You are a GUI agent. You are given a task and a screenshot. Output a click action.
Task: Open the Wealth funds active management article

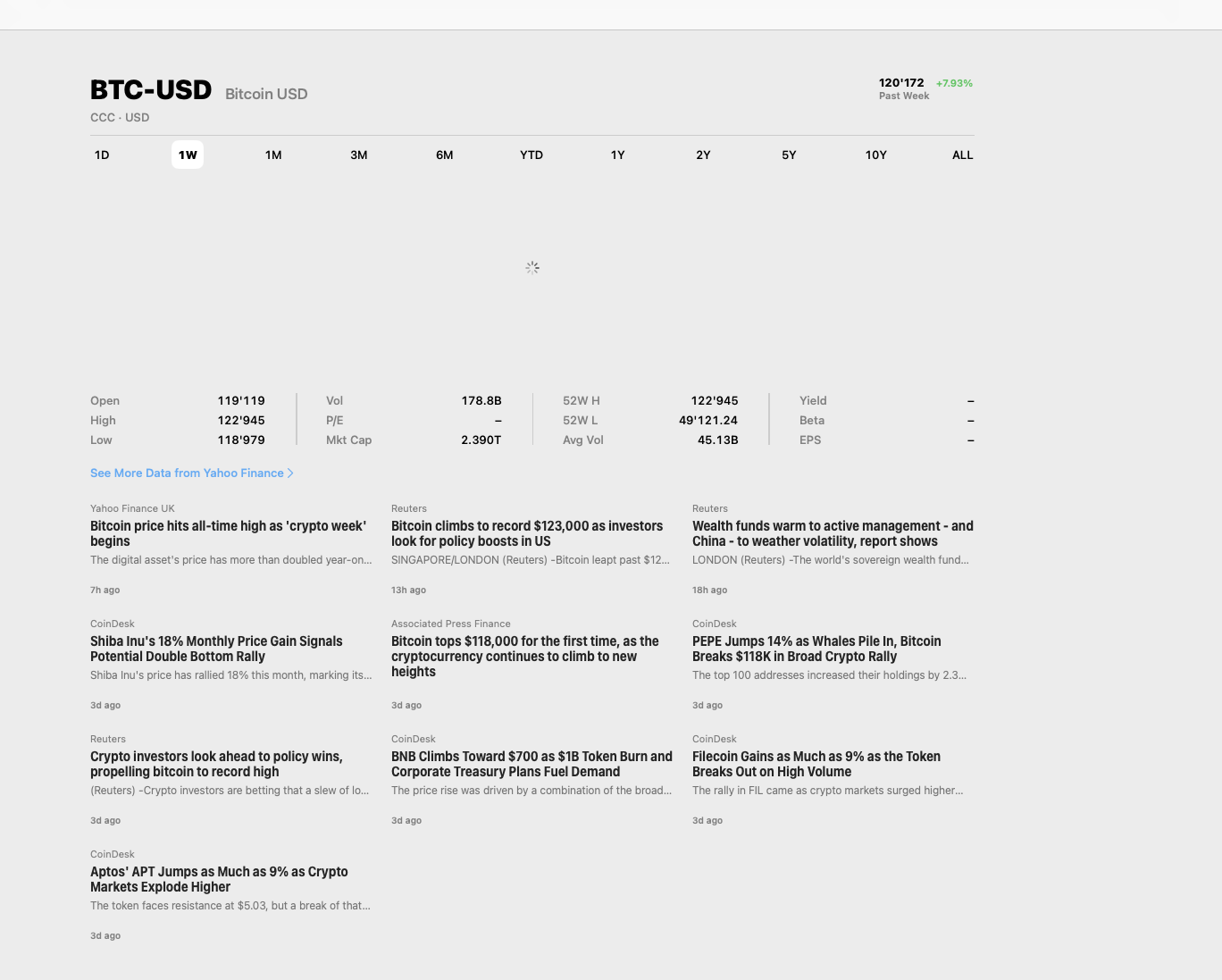click(x=832, y=533)
